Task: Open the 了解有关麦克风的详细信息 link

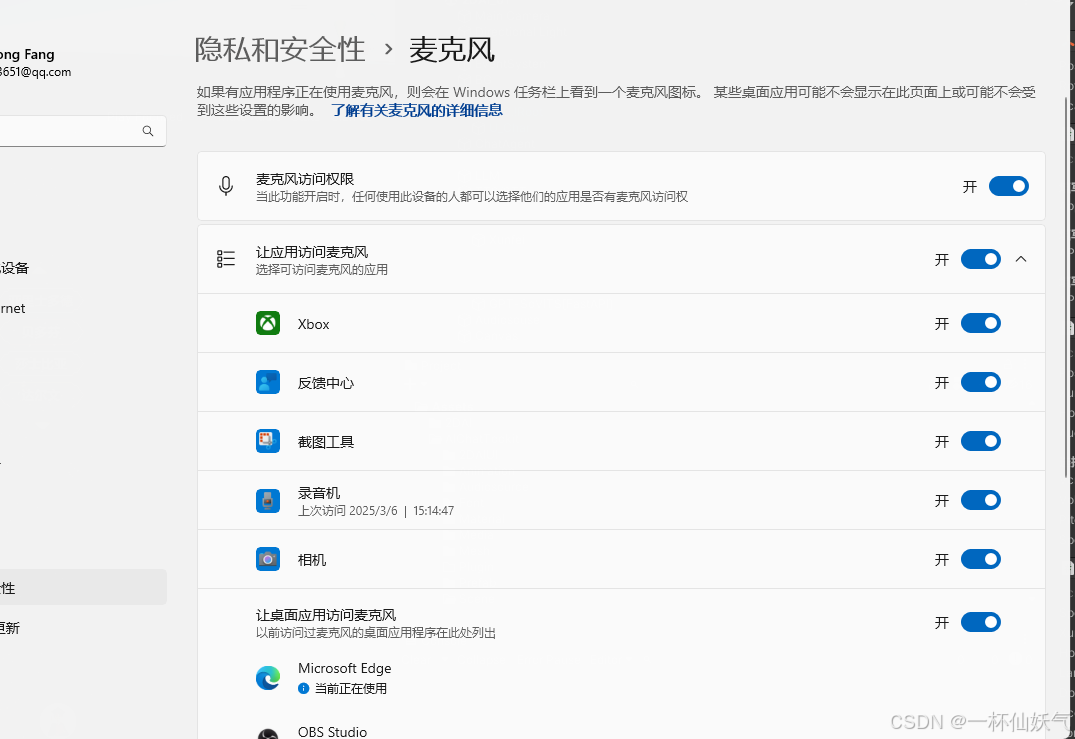Action: pos(416,110)
